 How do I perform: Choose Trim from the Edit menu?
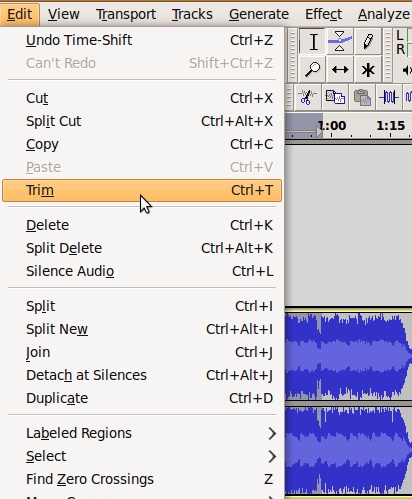pyautogui.click(x=142, y=190)
